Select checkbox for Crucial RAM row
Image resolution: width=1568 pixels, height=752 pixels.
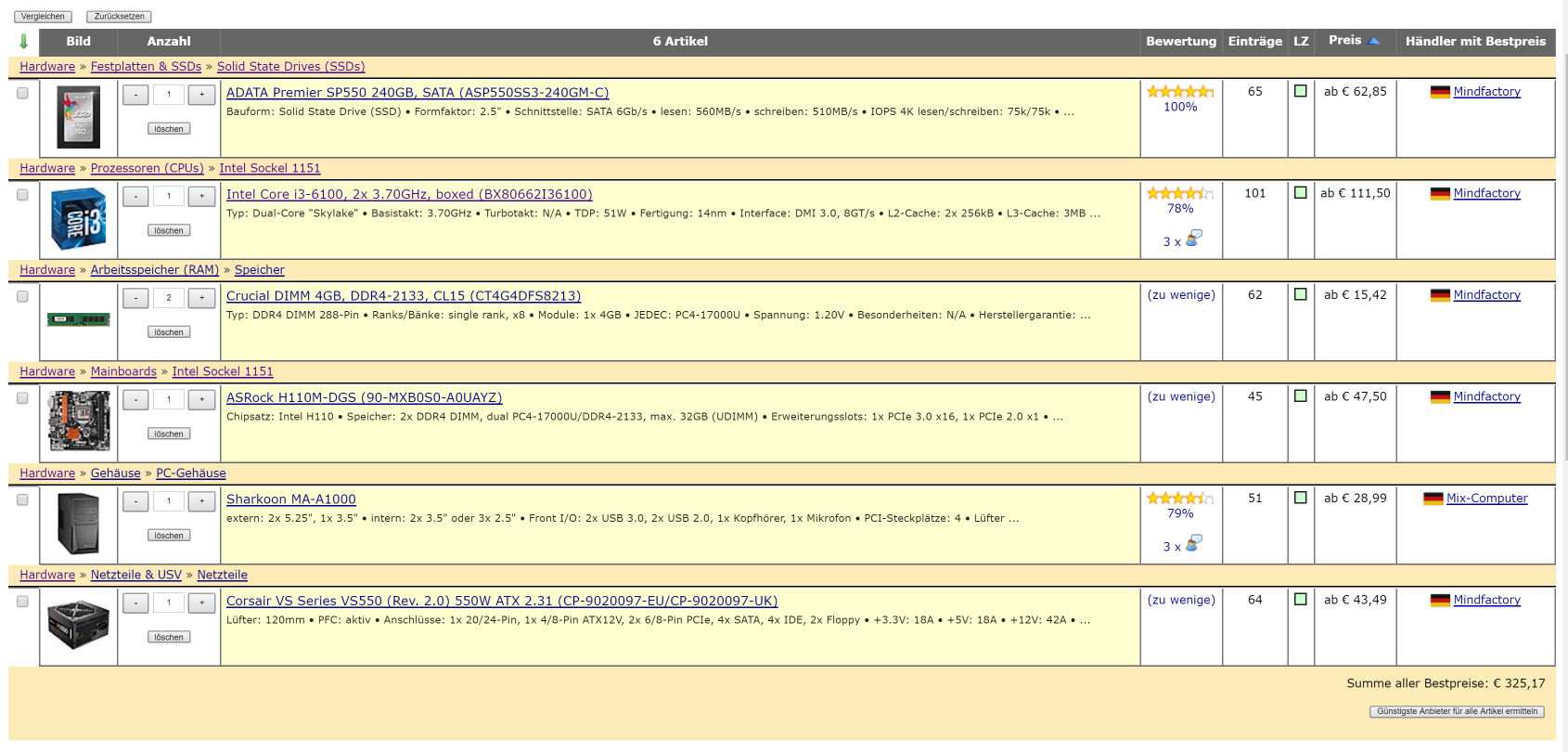[22, 296]
